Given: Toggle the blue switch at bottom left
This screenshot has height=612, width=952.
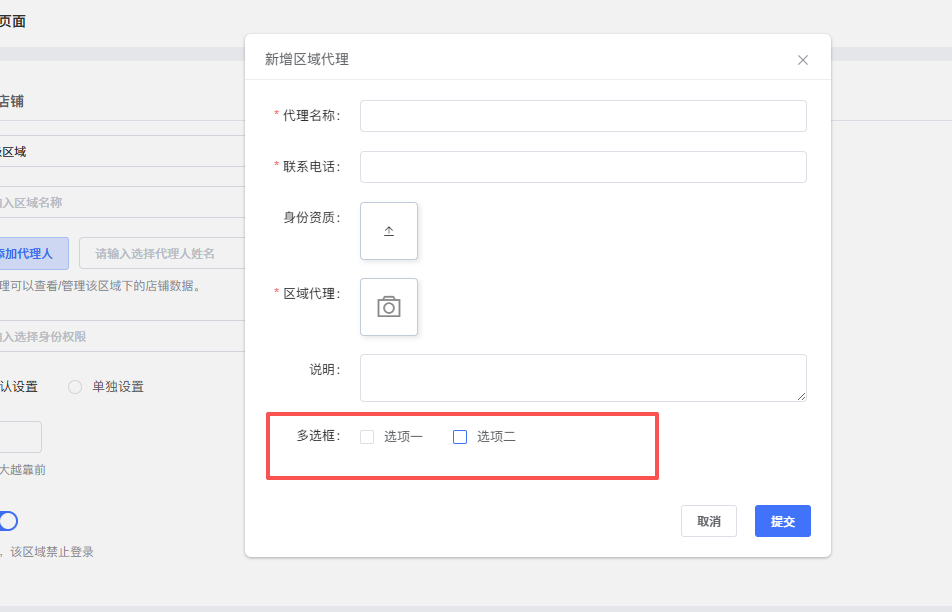Looking at the screenshot, I should pos(6,521).
